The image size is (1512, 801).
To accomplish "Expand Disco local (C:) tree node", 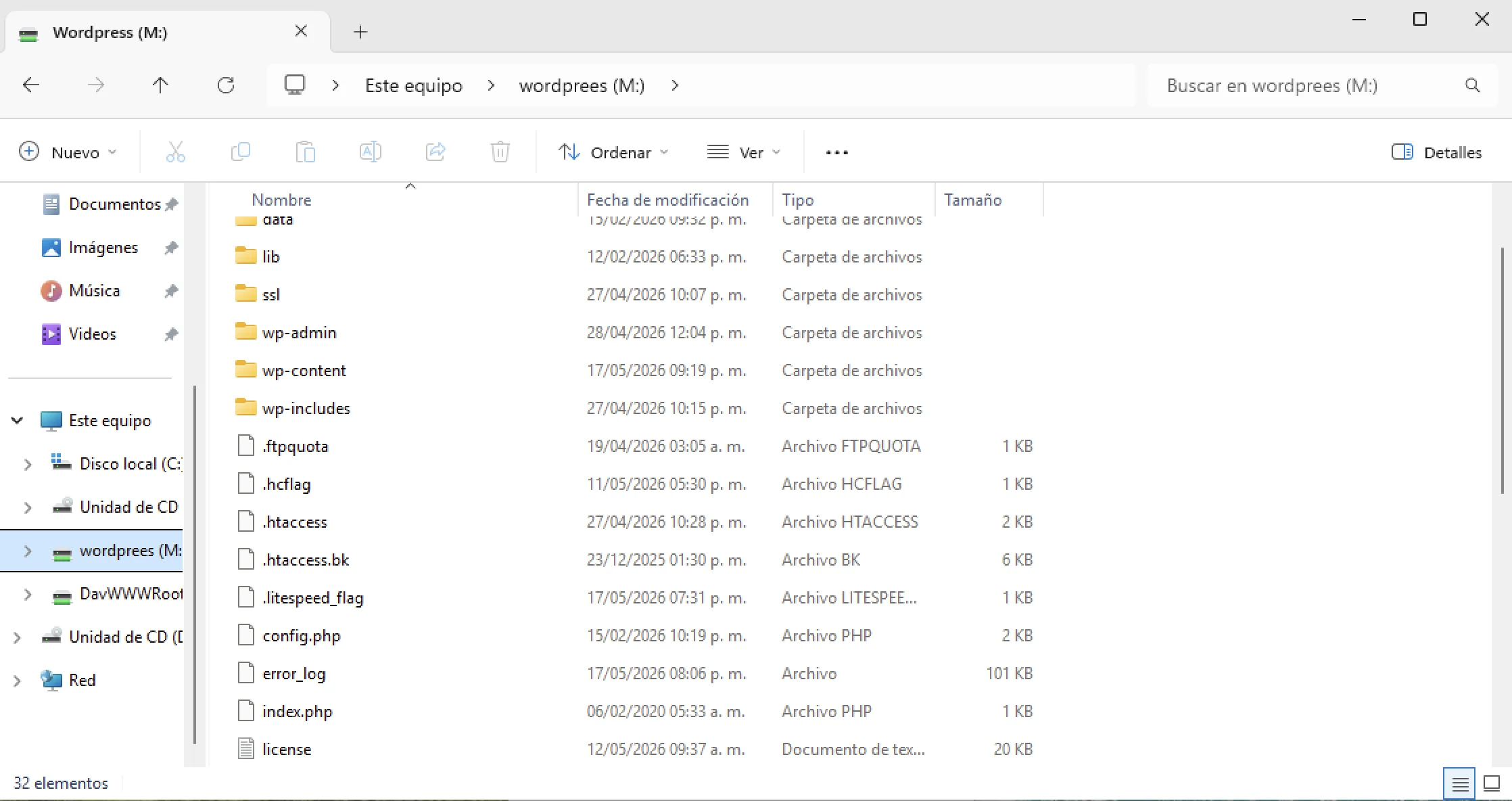I will click(x=28, y=464).
